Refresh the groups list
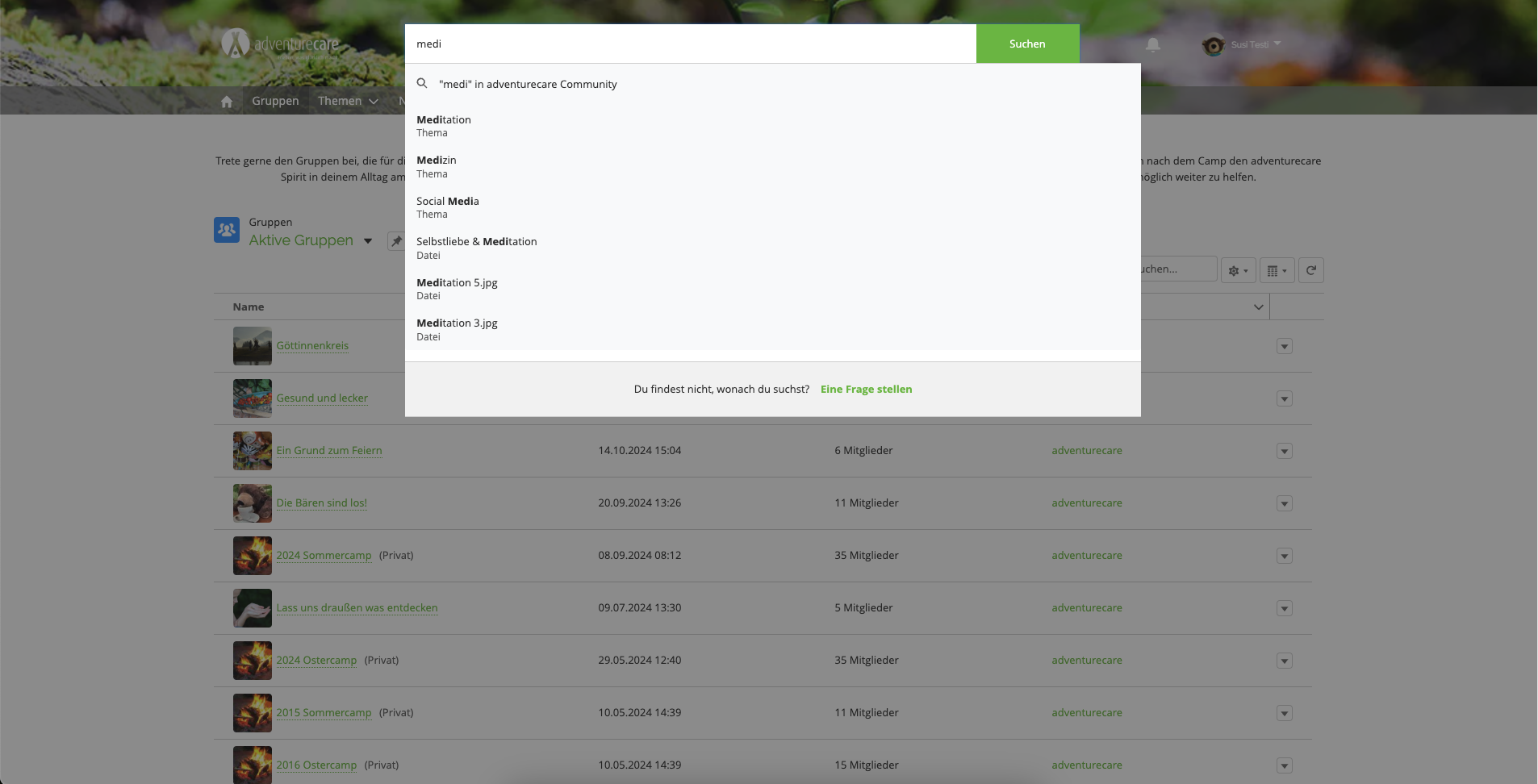 tap(1311, 270)
